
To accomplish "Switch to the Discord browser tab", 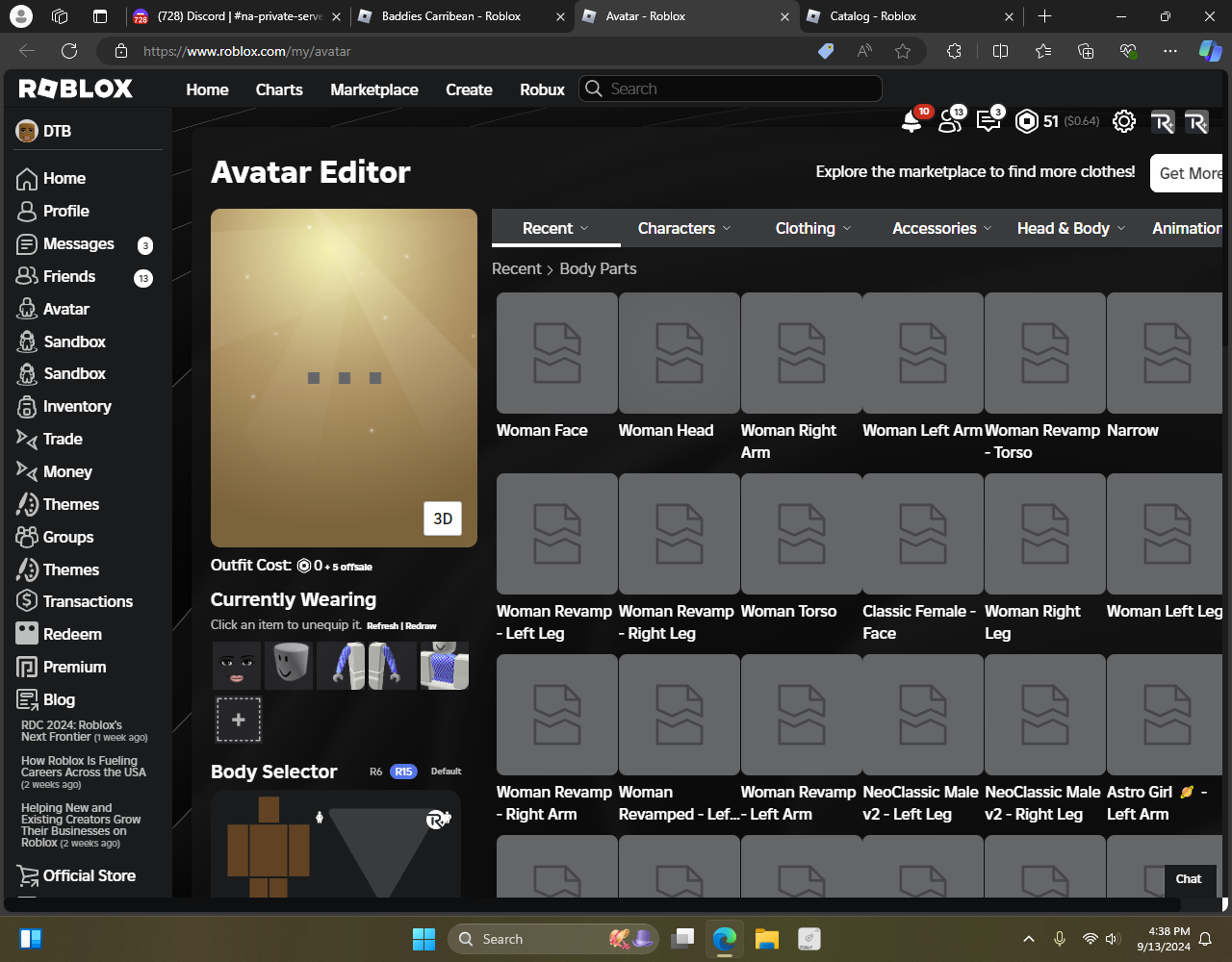I will click(x=238, y=16).
